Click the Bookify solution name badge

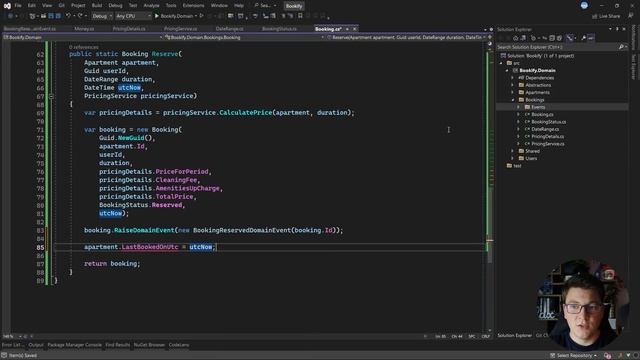[294, 6]
